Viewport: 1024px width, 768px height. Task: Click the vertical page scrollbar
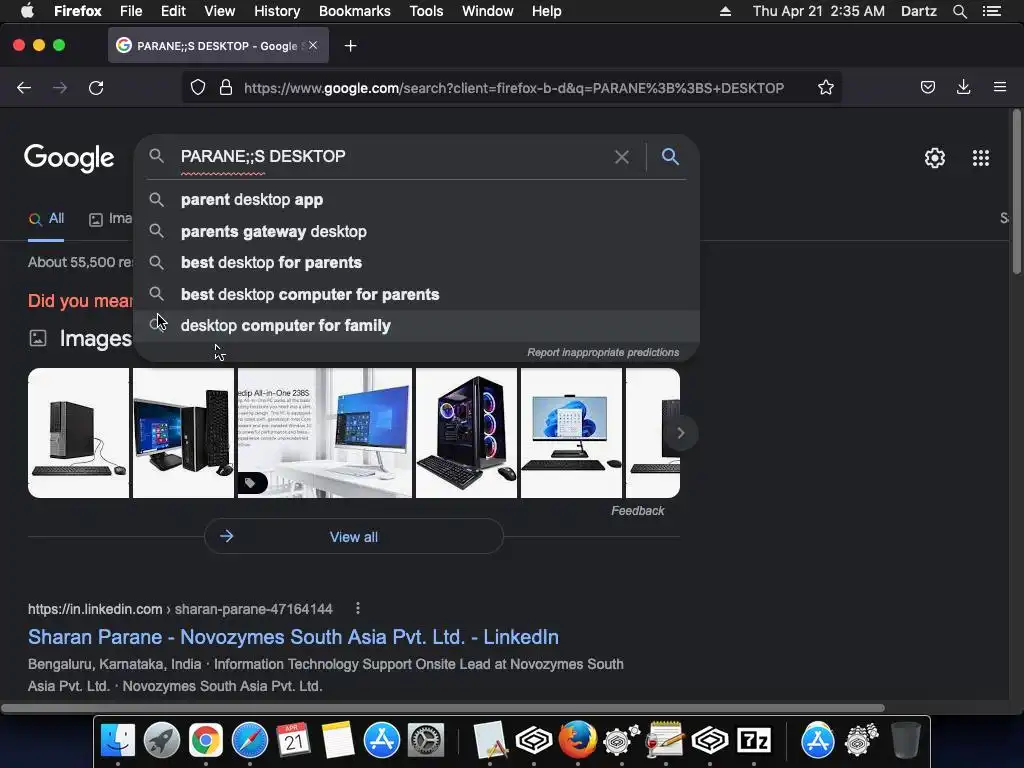coord(1016,191)
